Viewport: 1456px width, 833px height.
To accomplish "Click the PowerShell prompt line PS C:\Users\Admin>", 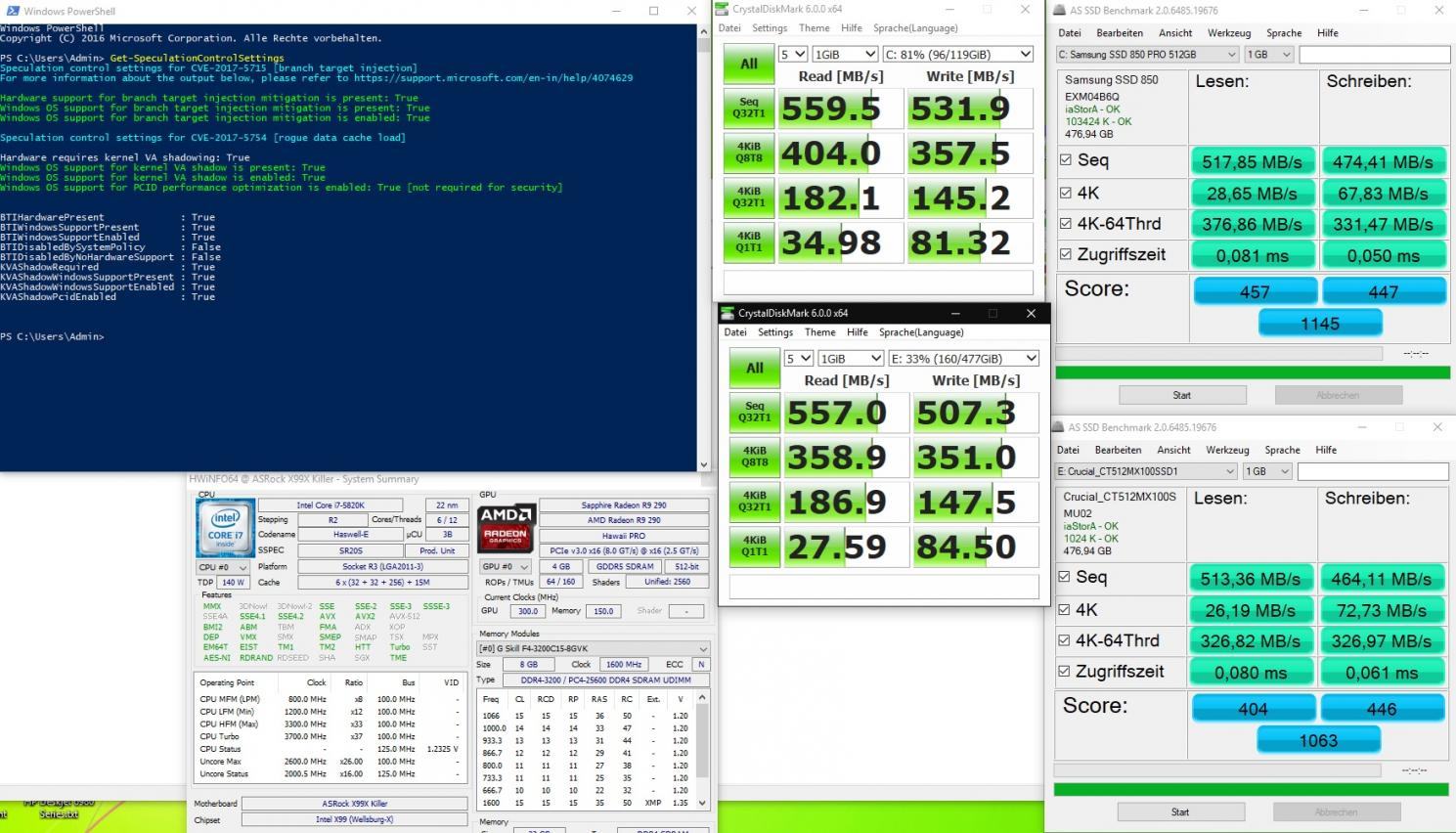I will coord(52,336).
